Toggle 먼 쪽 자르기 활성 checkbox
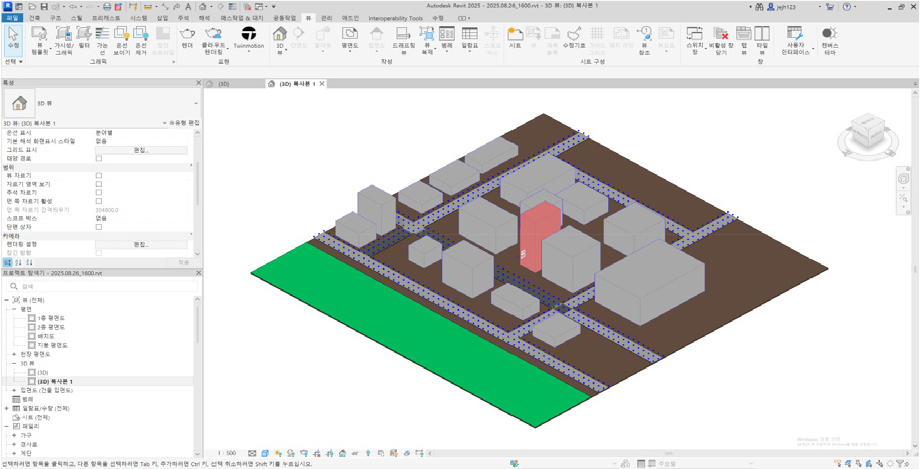The width and height of the screenshot is (920, 469). click(x=99, y=201)
